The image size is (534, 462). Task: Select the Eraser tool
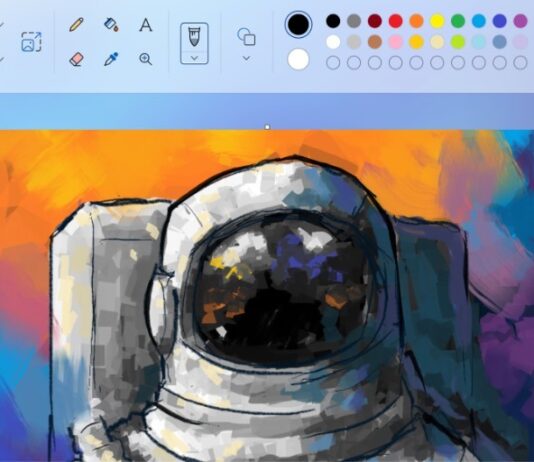point(77,59)
